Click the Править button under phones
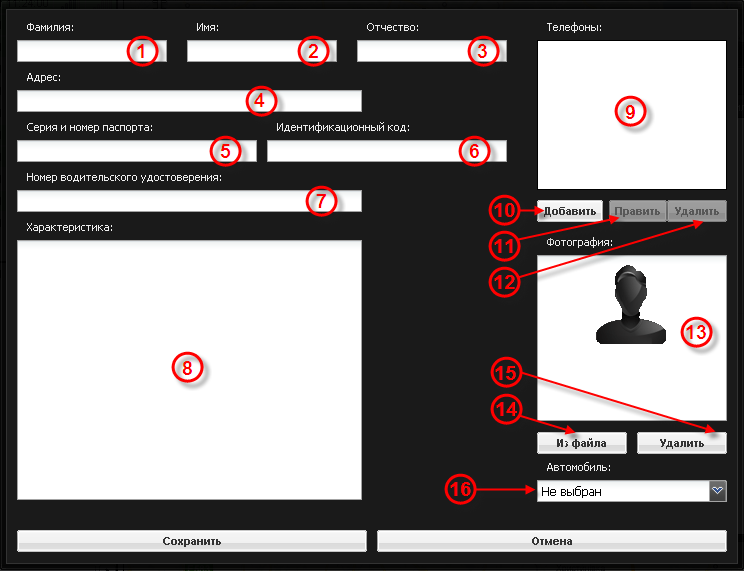The width and height of the screenshot is (744, 571). 637,211
